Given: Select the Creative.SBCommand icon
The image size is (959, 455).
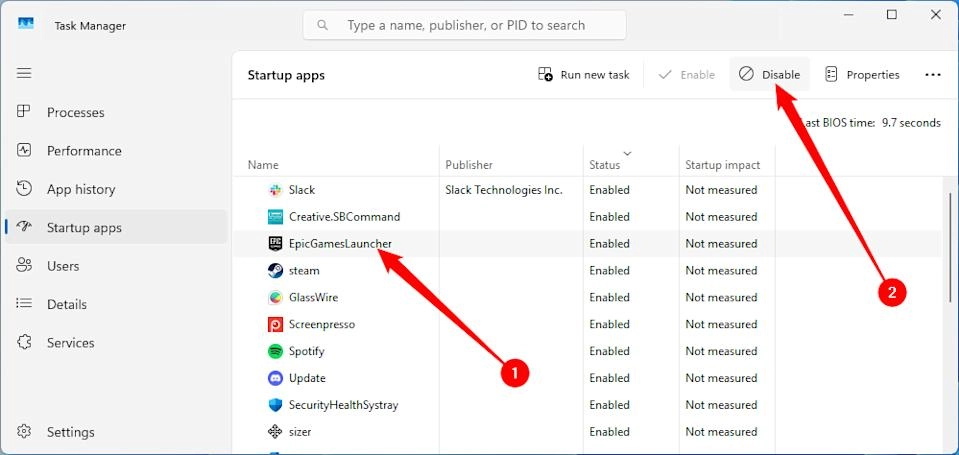Looking at the screenshot, I should pos(275,217).
